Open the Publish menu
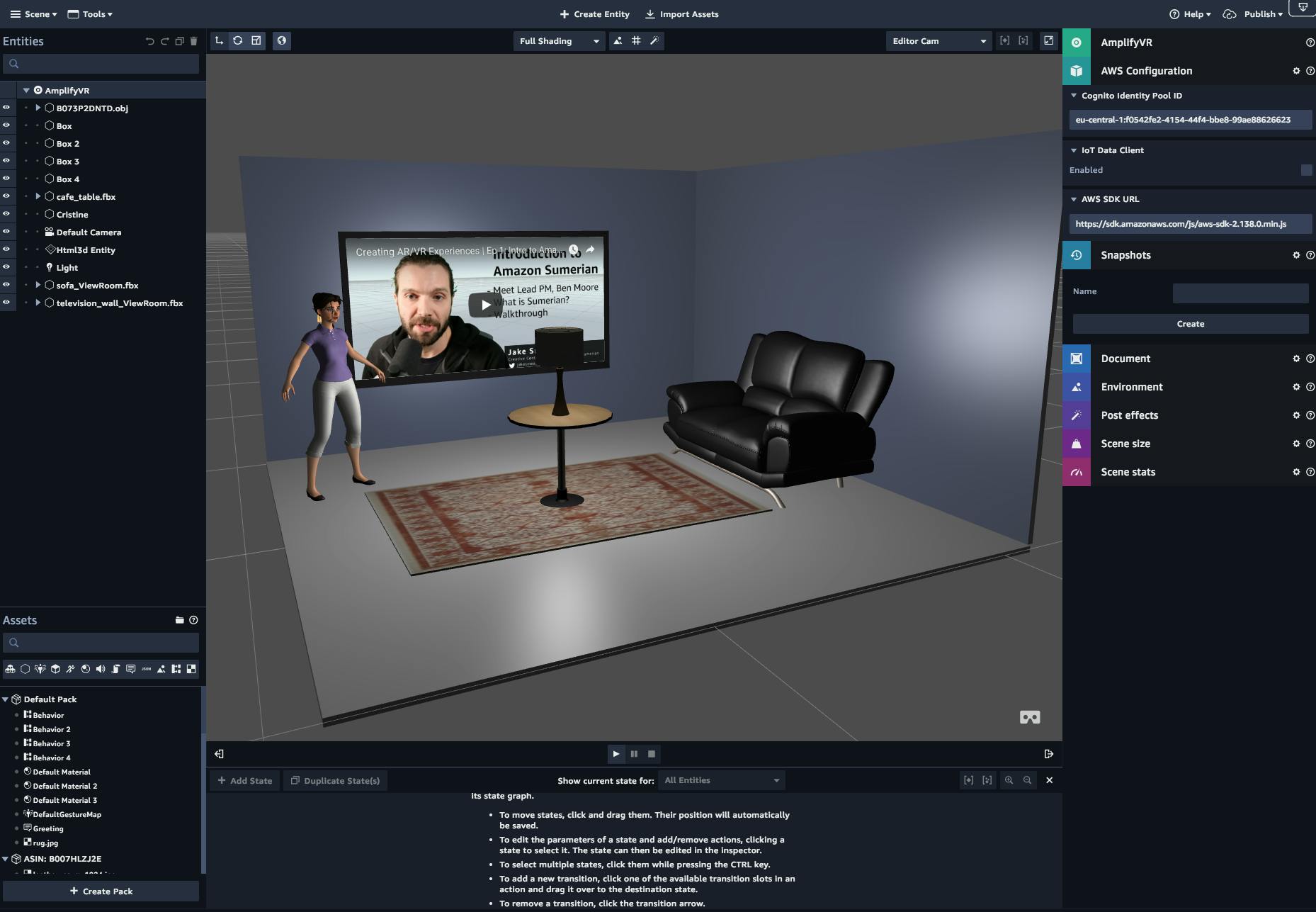This screenshot has width=1316, height=912. pyautogui.click(x=1260, y=13)
